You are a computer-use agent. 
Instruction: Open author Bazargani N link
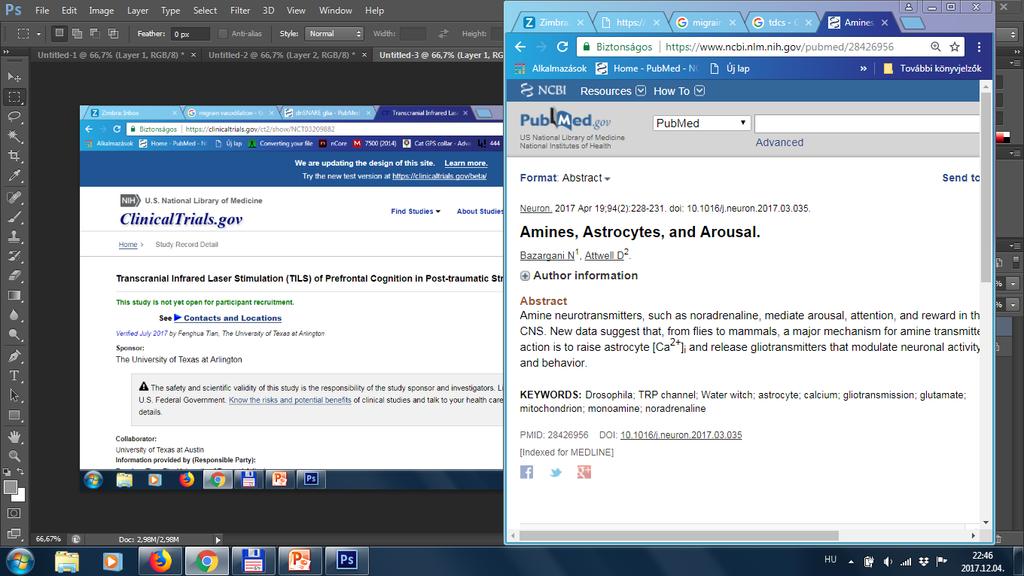[547, 255]
